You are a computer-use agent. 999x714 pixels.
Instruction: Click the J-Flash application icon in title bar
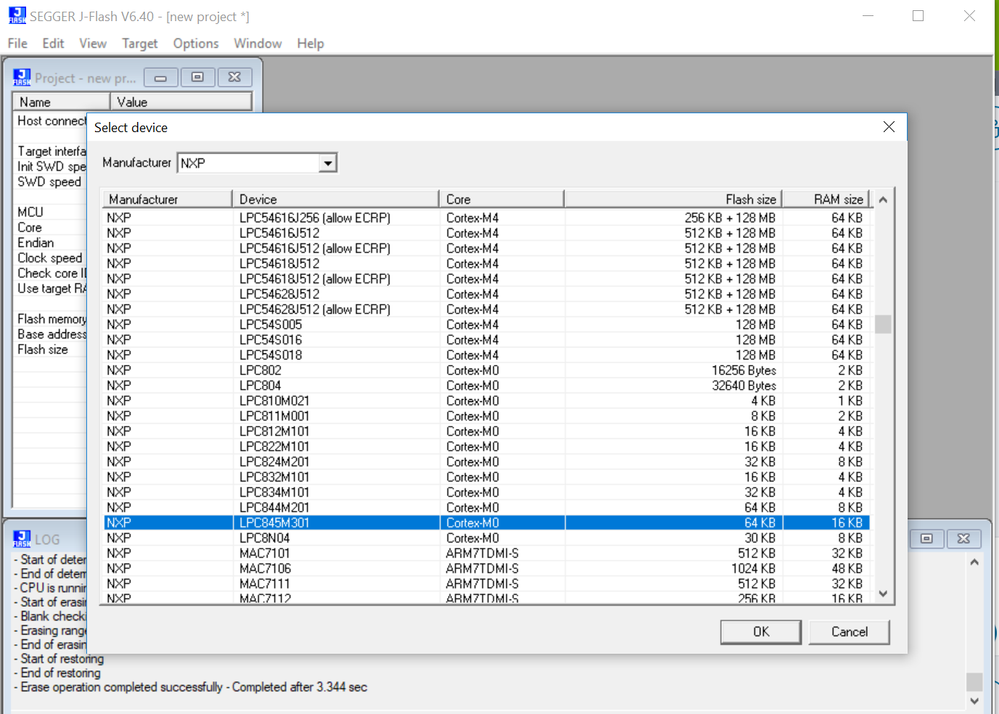coord(18,15)
